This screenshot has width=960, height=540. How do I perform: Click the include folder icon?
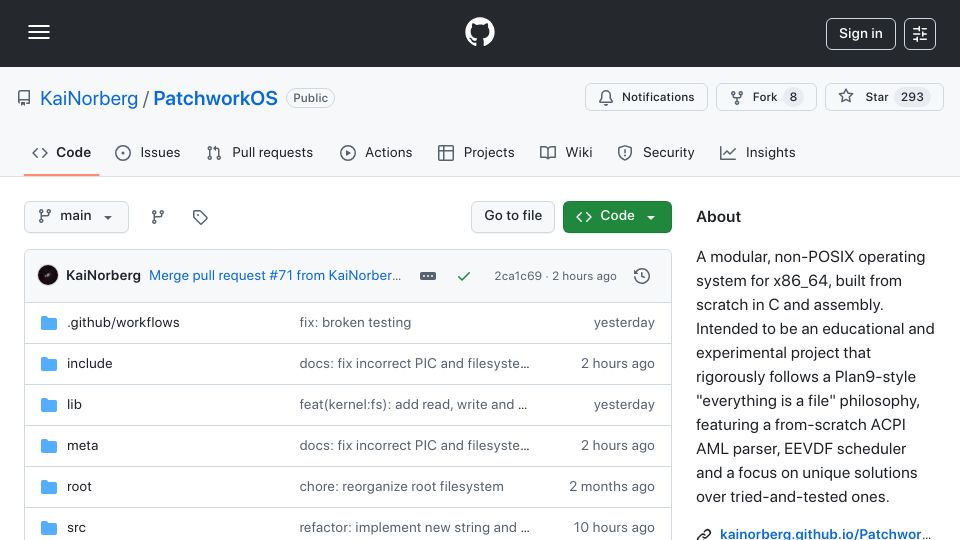pos(49,364)
